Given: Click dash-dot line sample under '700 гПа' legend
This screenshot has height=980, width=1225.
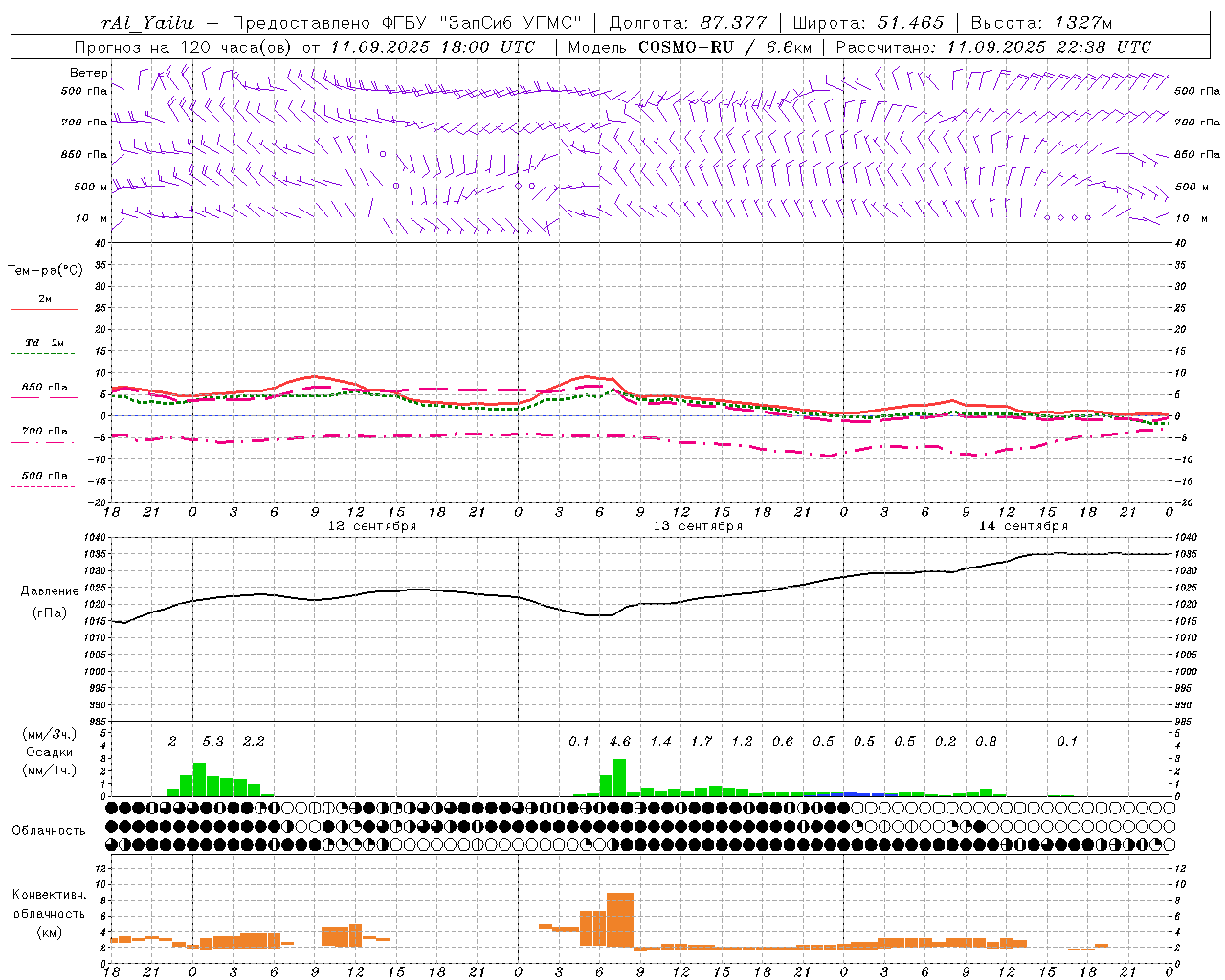Looking at the screenshot, I should (43, 443).
